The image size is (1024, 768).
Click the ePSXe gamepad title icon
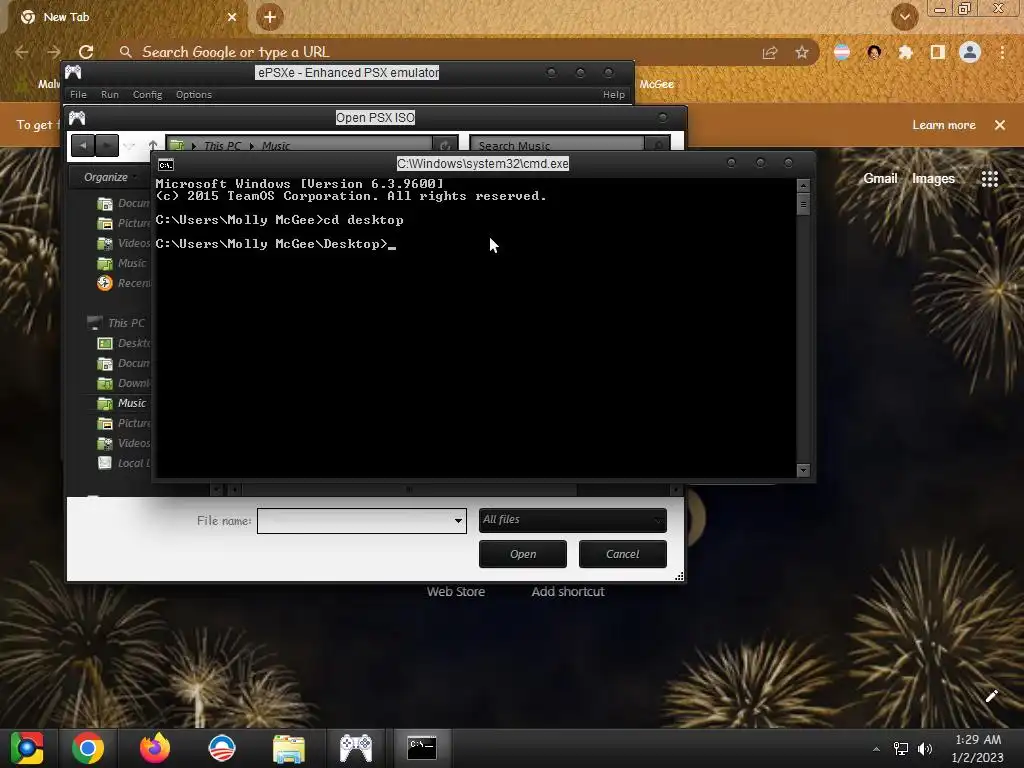pos(73,72)
